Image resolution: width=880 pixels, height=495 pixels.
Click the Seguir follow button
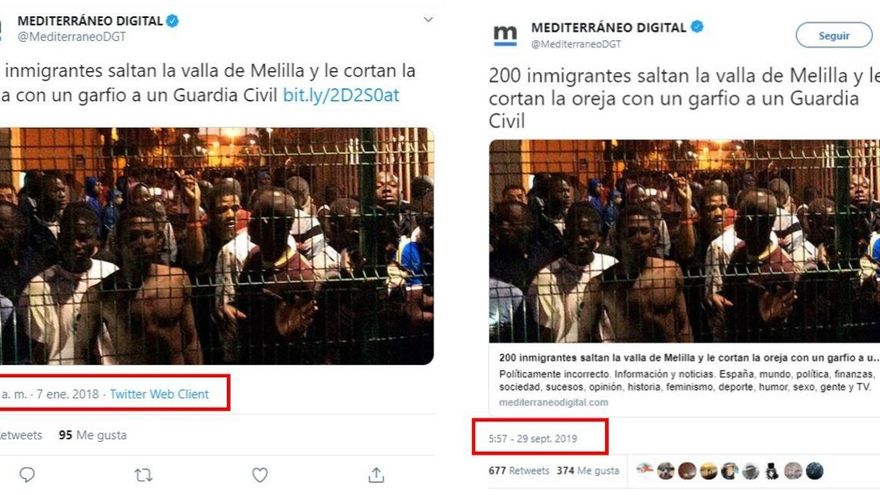(x=833, y=35)
